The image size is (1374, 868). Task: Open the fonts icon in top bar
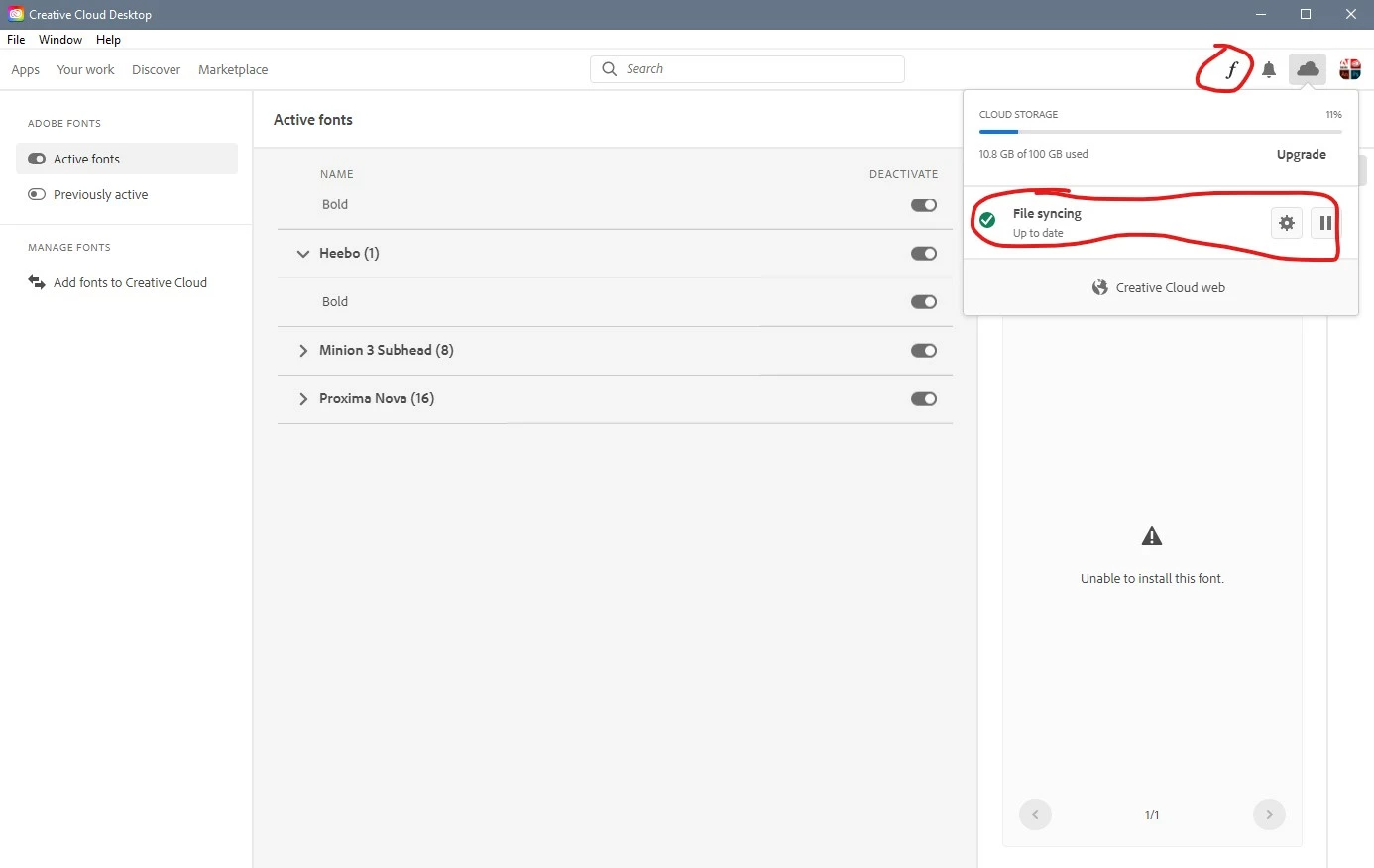(1231, 69)
